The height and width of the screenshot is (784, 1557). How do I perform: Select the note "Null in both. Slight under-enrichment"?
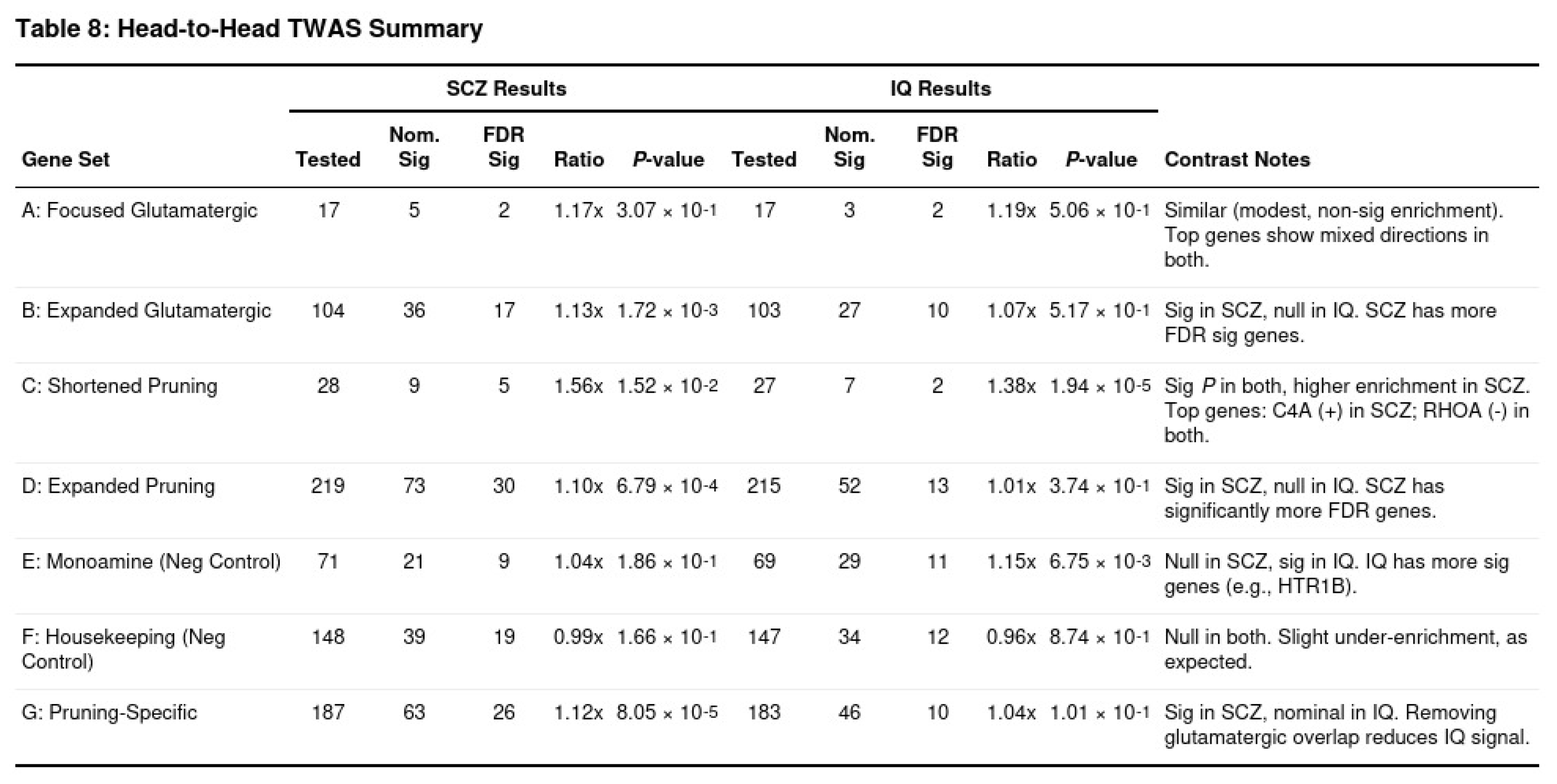[1345, 649]
